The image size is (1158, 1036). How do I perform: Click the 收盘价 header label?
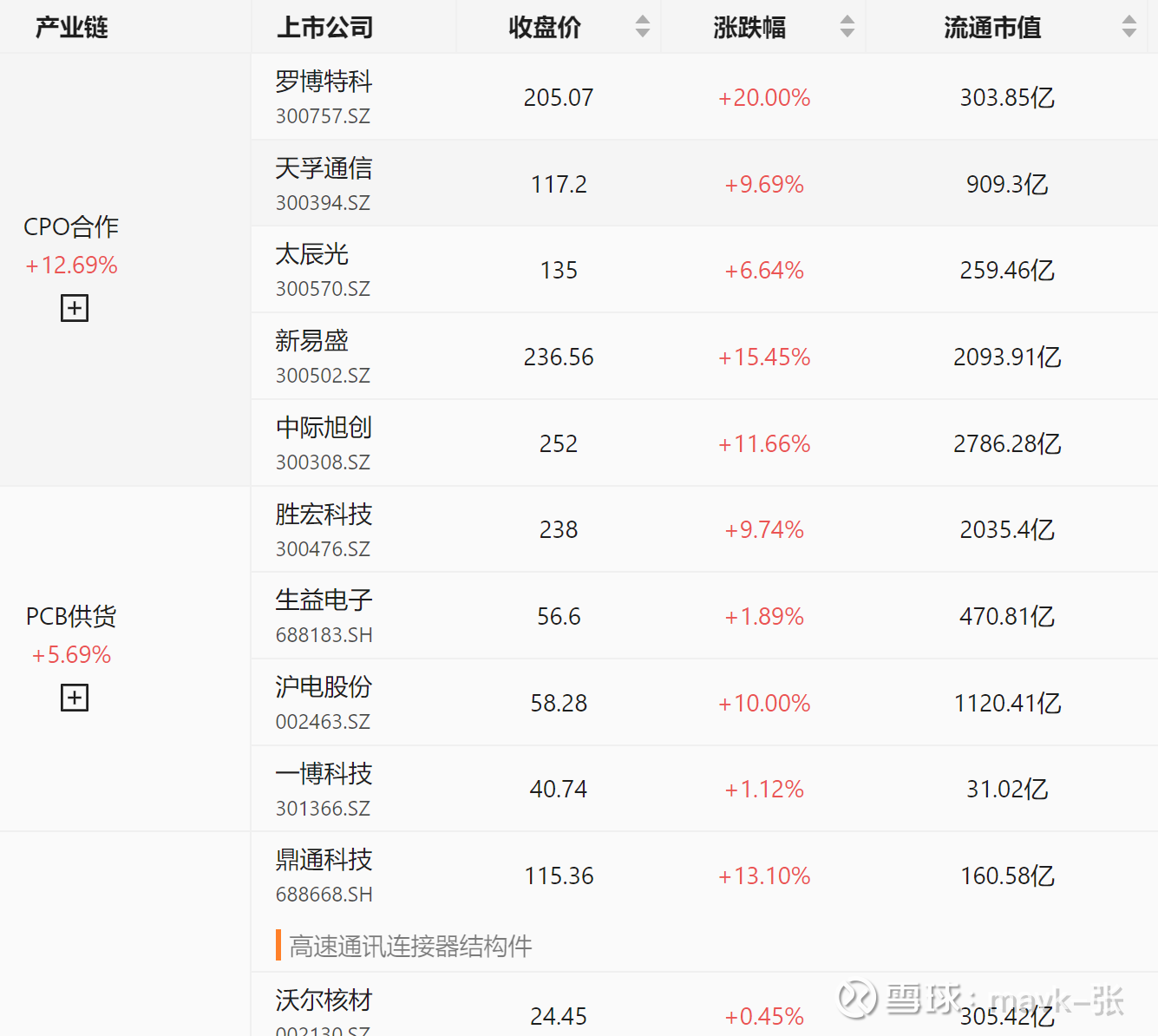pos(545,27)
